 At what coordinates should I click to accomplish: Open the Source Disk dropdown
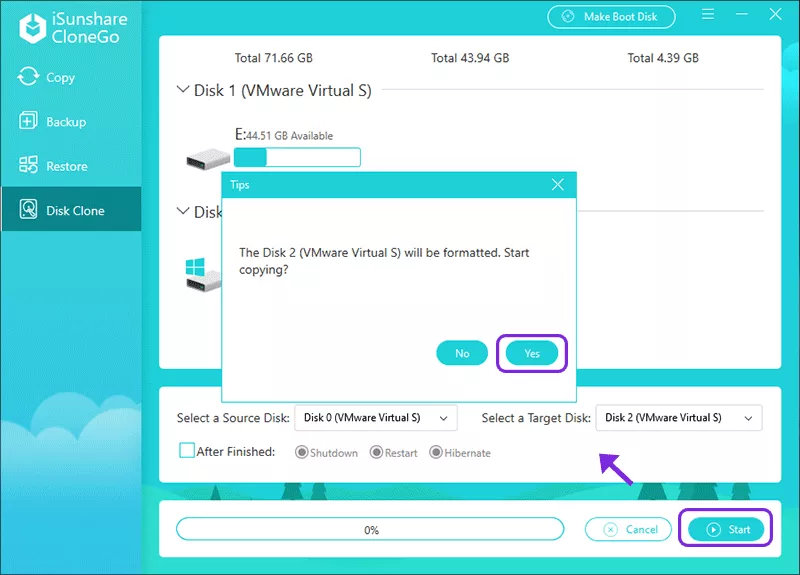(375, 418)
